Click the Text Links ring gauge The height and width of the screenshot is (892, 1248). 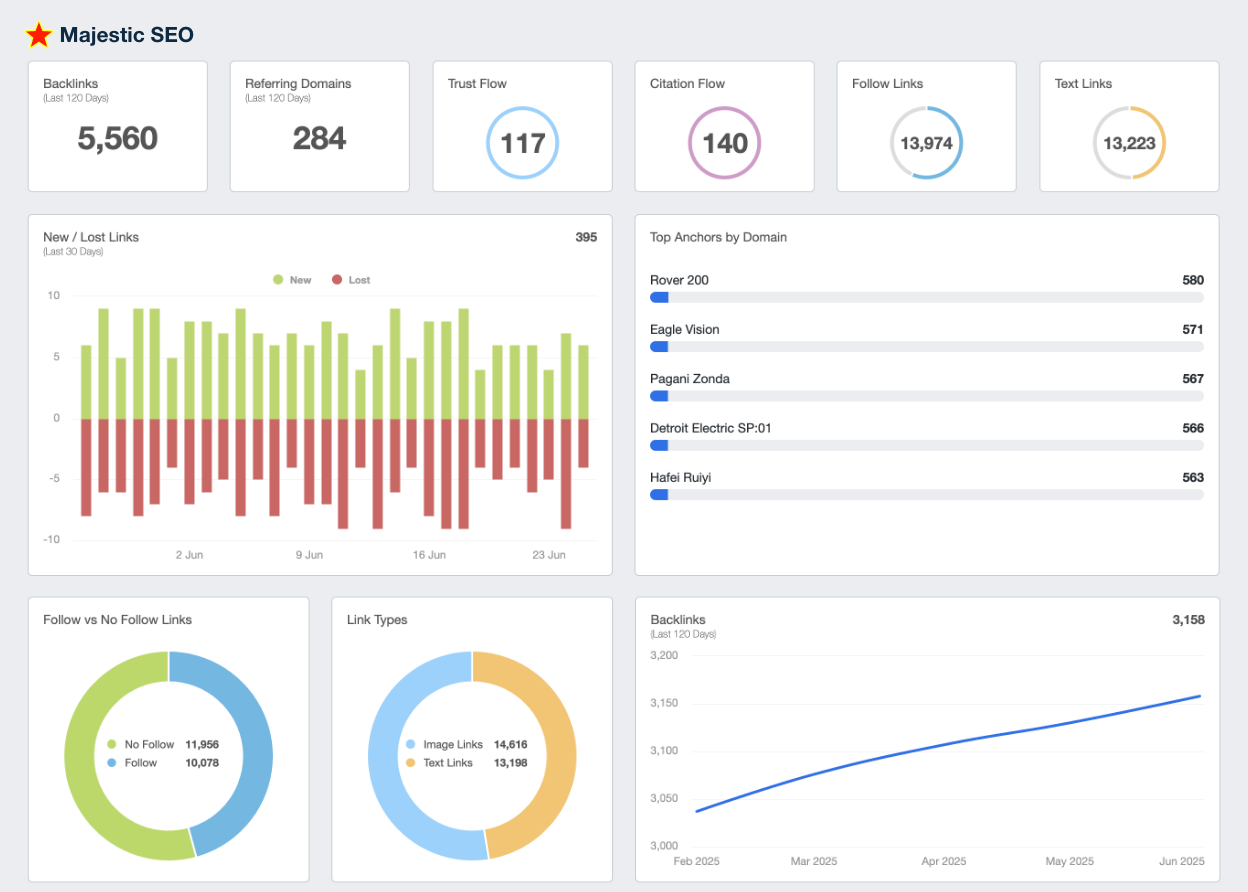[1129, 142]
